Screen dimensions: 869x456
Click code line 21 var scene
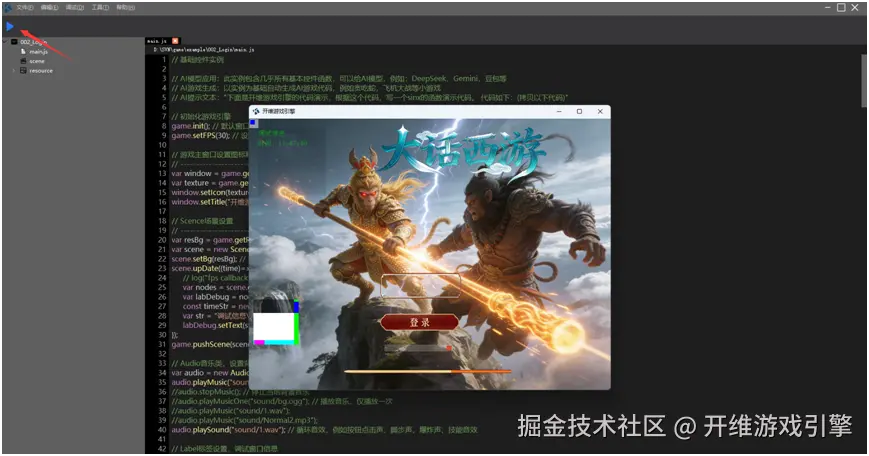click(x=209, y=249)
